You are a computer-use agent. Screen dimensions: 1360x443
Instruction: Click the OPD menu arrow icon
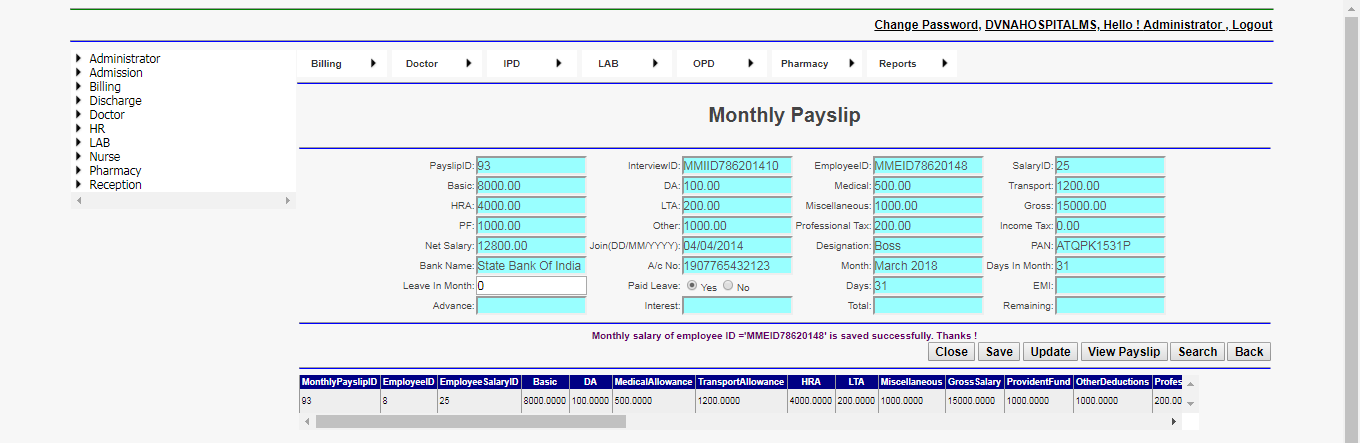pyautogui.click(x=750, y=64)
